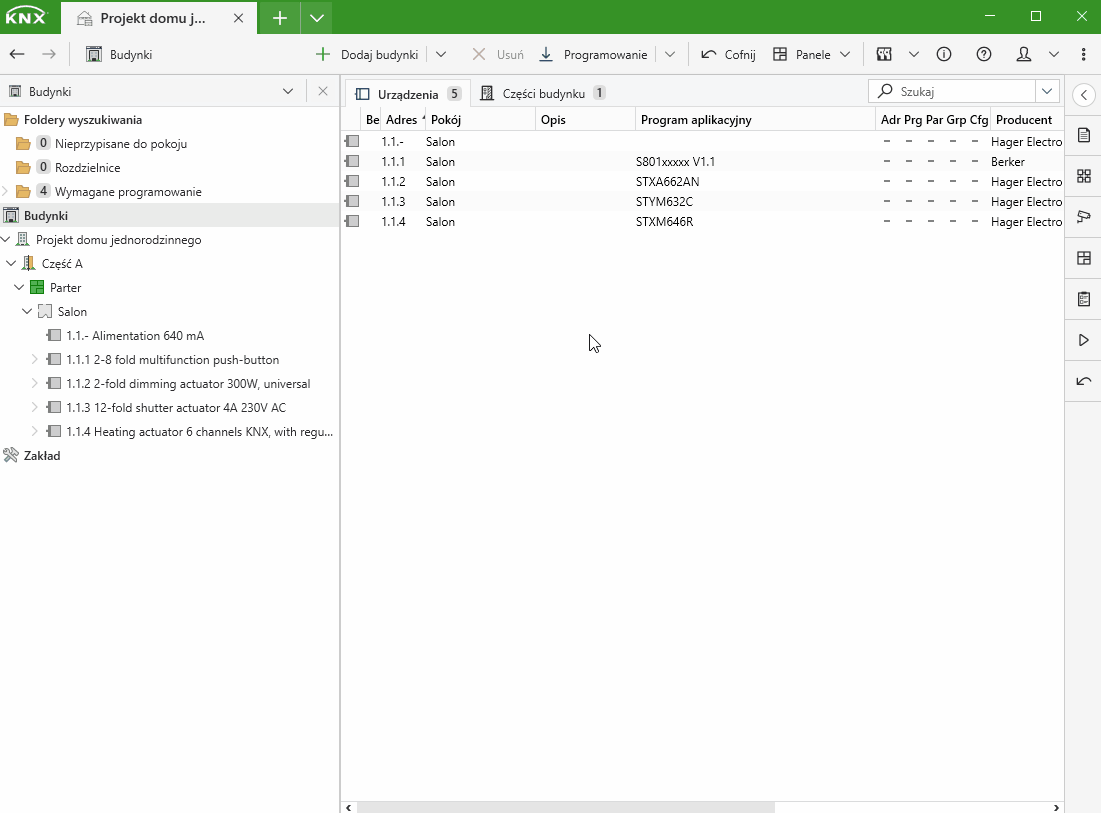Open the four-squares icon in the right sidebar
Screen dimensions: 1101x813
click(x=1083, y=176)
